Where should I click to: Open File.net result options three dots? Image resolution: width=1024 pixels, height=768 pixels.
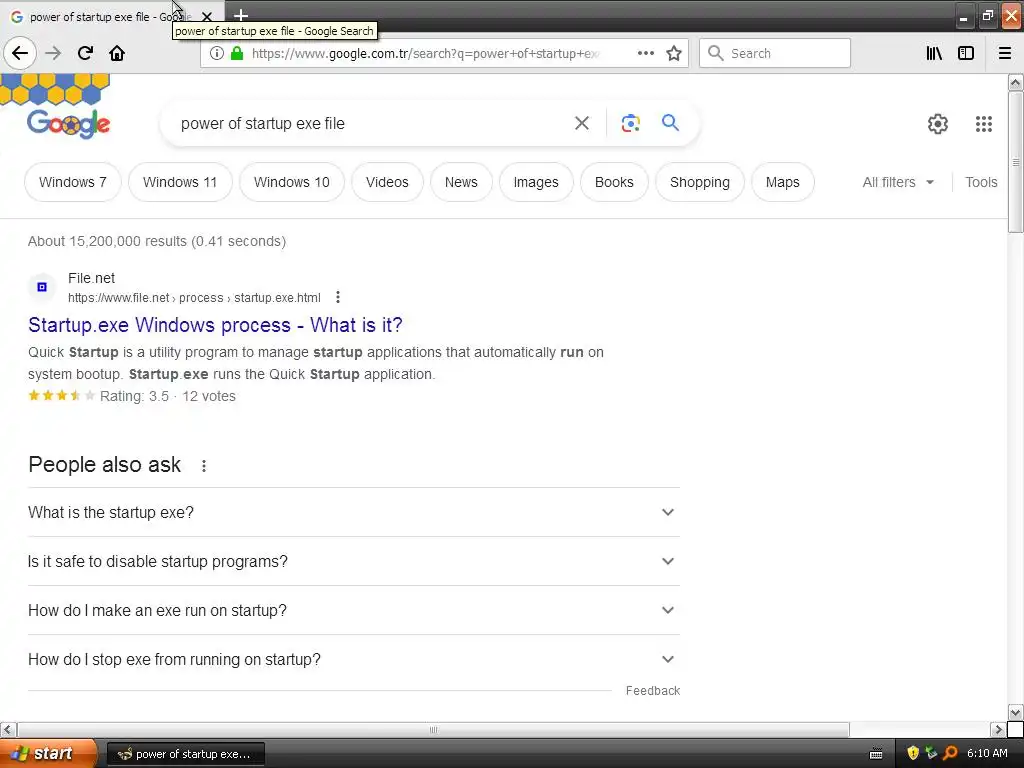[338, 297]
